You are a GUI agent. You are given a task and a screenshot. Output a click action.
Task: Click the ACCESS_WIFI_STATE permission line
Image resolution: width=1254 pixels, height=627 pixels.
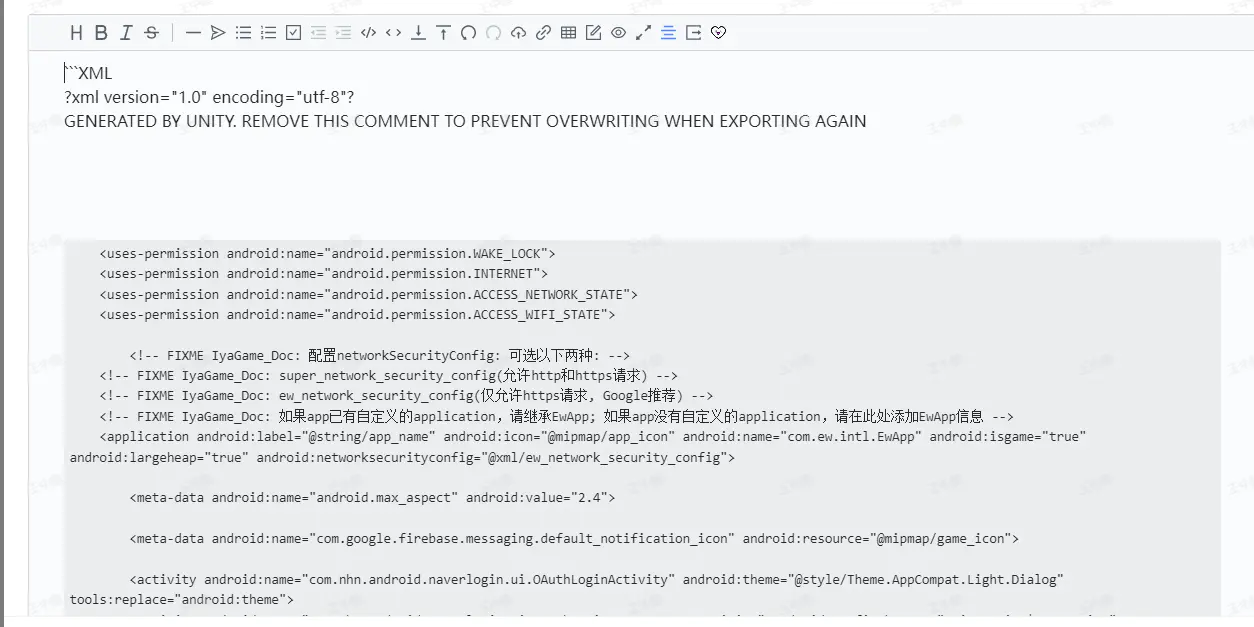click(x=357, y=315)
